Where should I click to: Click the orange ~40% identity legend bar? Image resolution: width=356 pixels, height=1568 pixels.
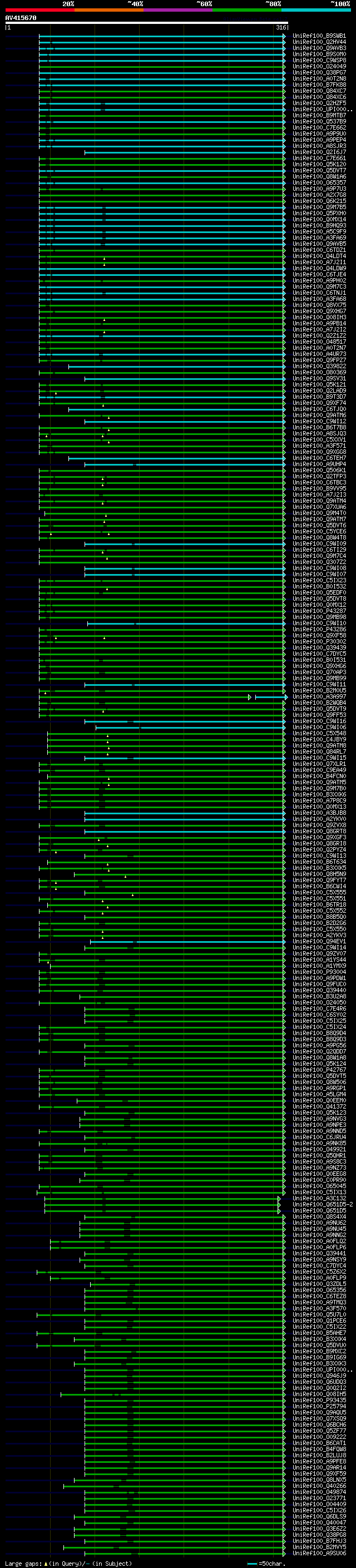(x=109, y=10)
